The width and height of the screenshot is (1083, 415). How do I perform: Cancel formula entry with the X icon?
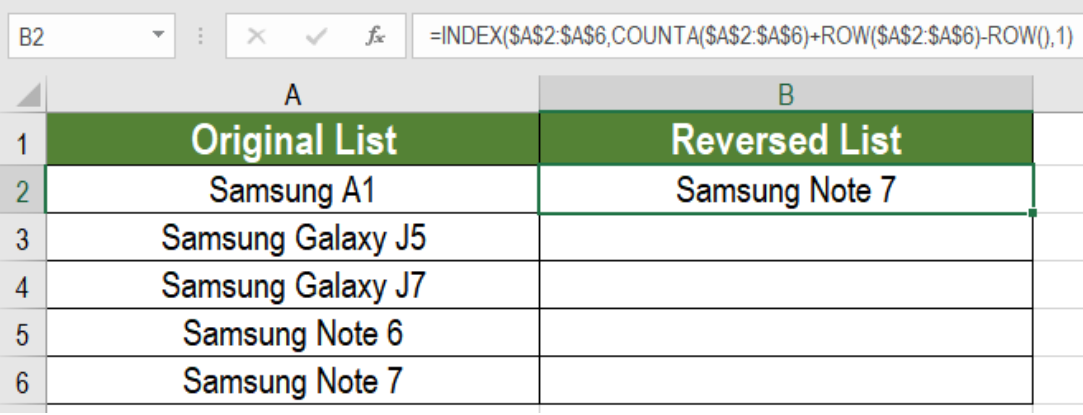[x=256, y=36]
